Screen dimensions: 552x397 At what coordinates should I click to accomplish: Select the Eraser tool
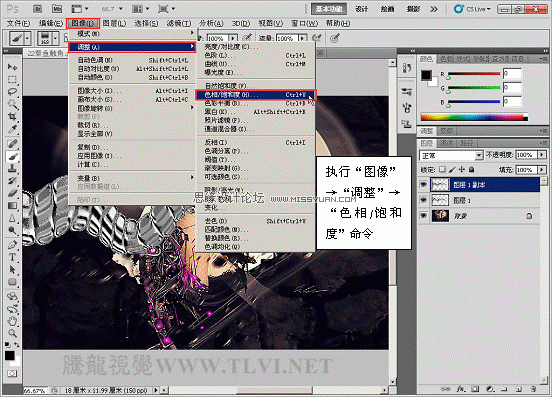[12, 193]
